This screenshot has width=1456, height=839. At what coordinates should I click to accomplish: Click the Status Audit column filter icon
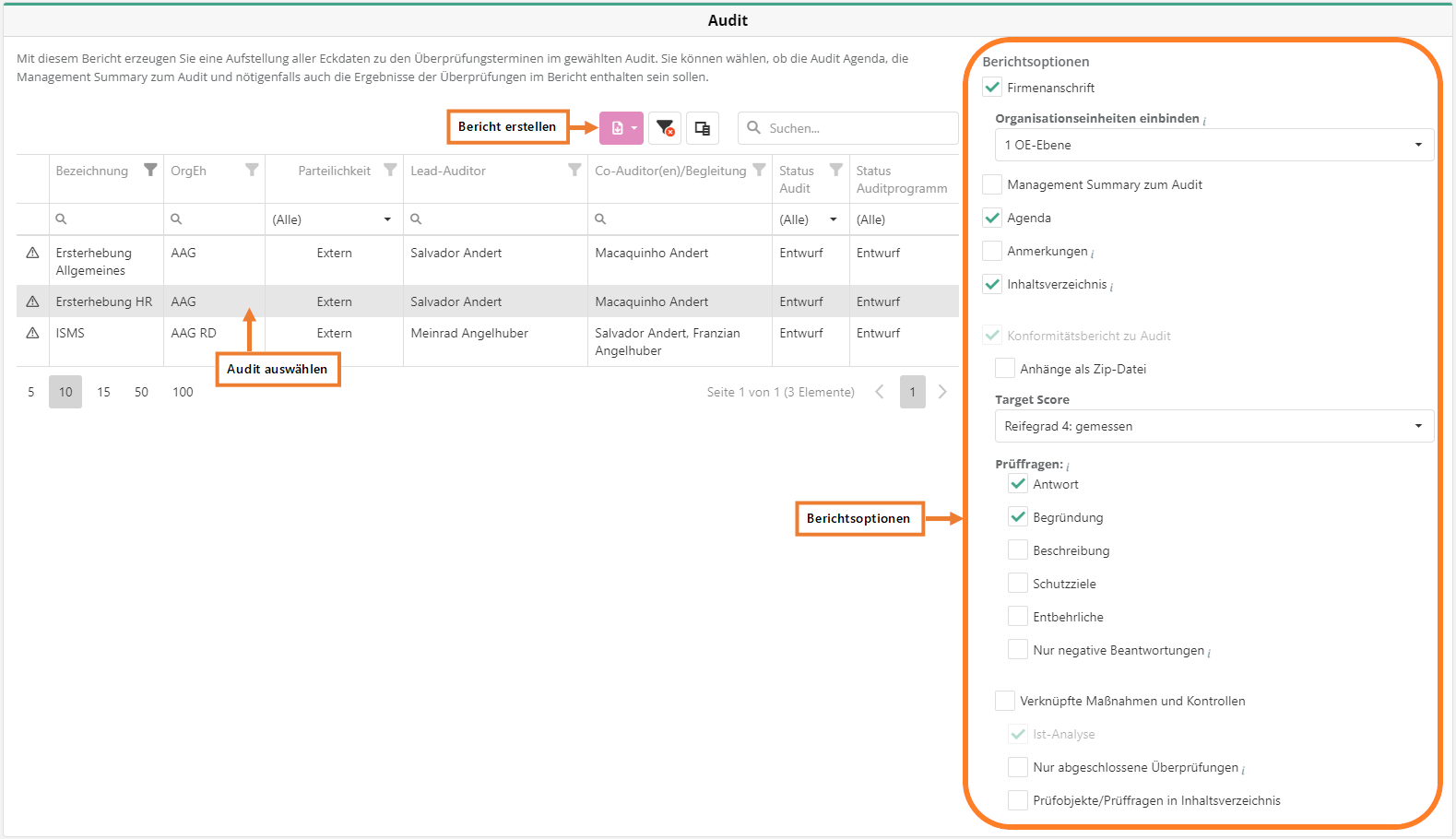pyautogui.click(x=835, y=170)
